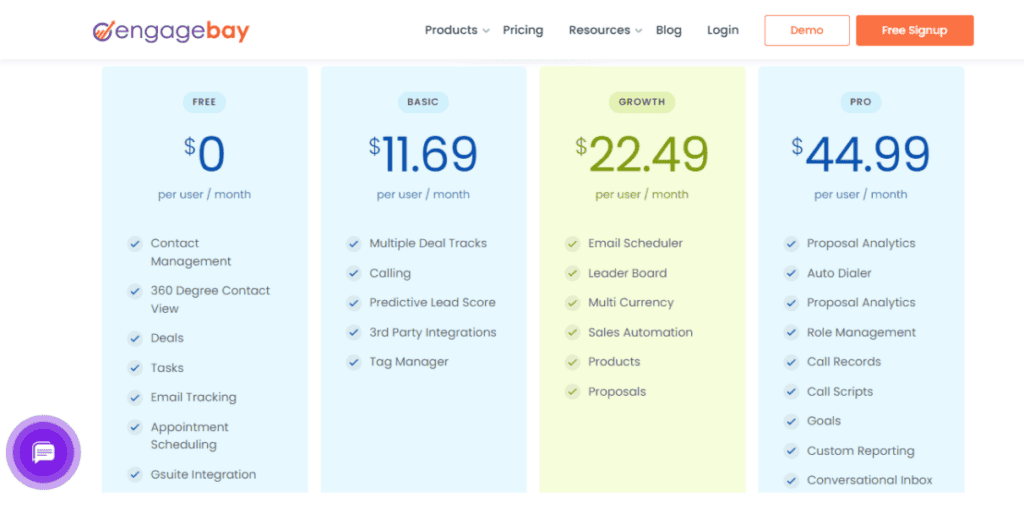
Task: Click checkmark icon beside 3rd Party Integrations
Action: [x=354, y=333]
